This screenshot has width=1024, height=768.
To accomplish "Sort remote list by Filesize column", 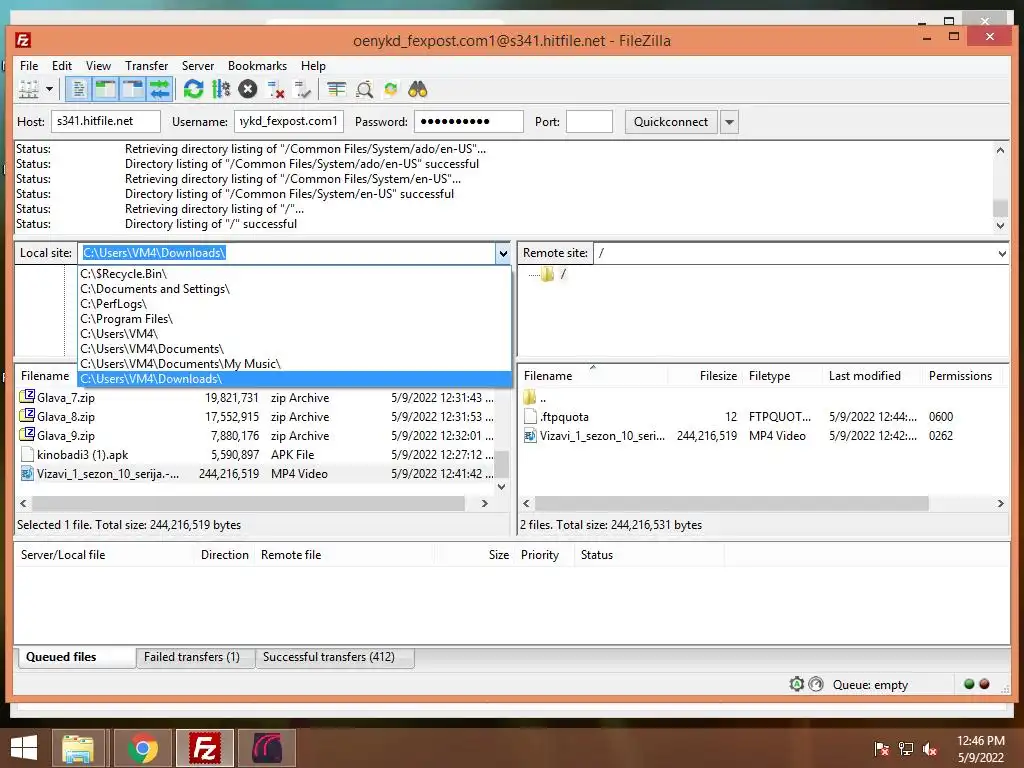I will coord(705,376).
